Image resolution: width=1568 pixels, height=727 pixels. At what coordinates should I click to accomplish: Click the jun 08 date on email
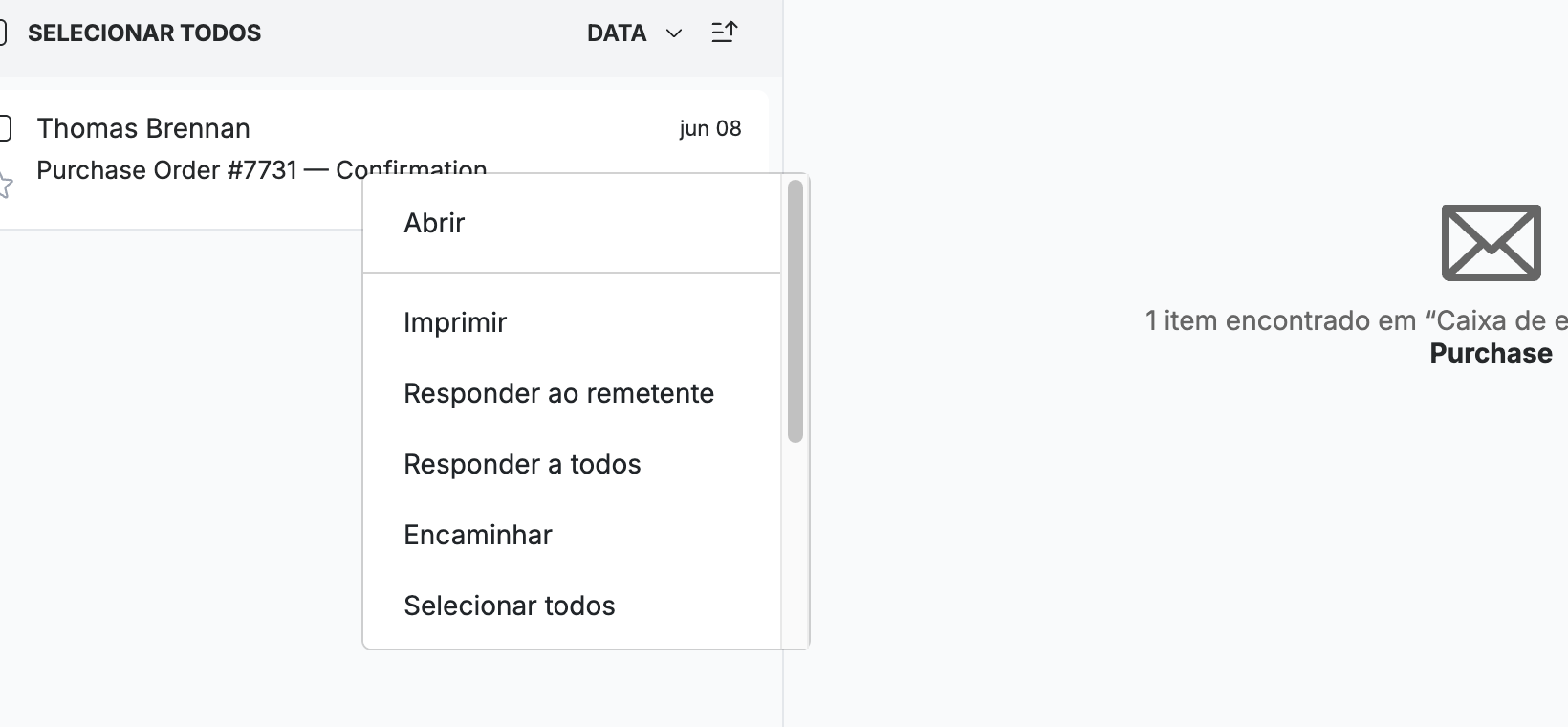[x=710, y=128]
